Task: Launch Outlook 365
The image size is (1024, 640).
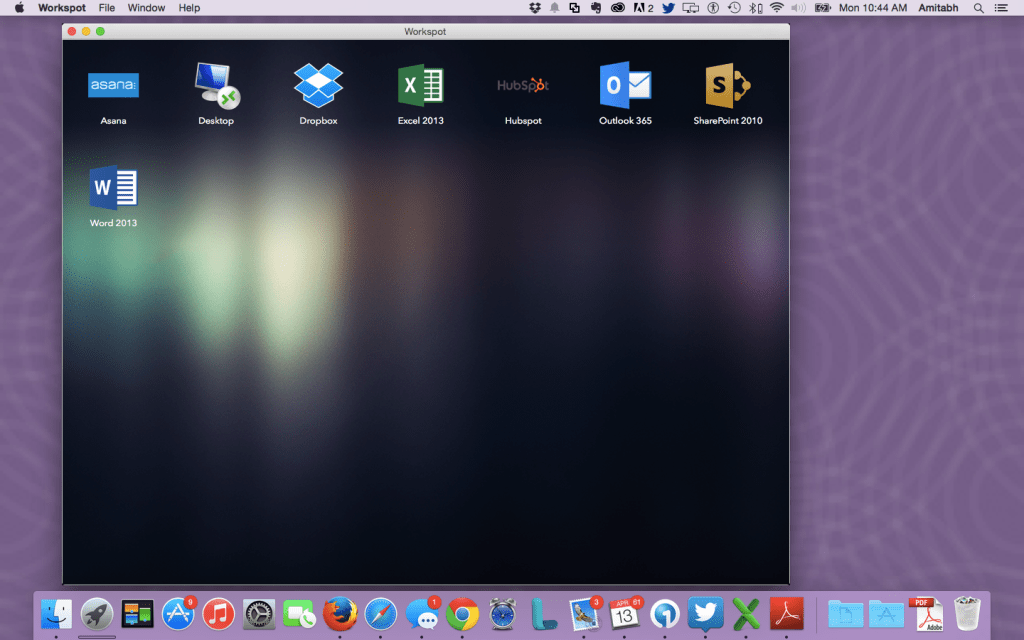Action: [x=625, y=85]
